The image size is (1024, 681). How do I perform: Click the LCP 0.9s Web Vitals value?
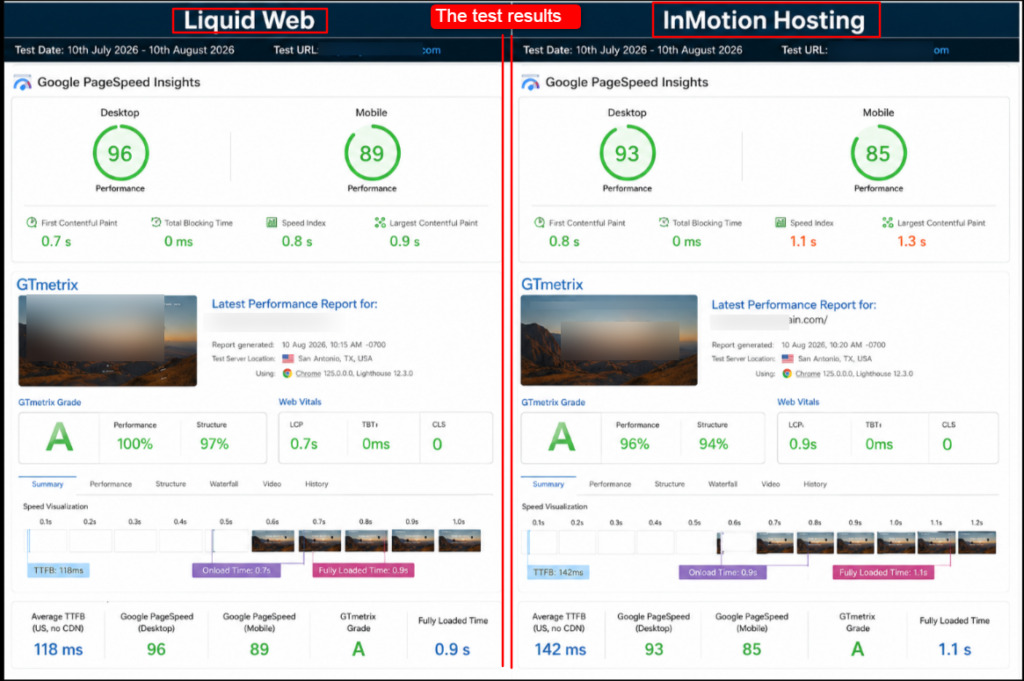pyautogui.click(x=803, y=444)
